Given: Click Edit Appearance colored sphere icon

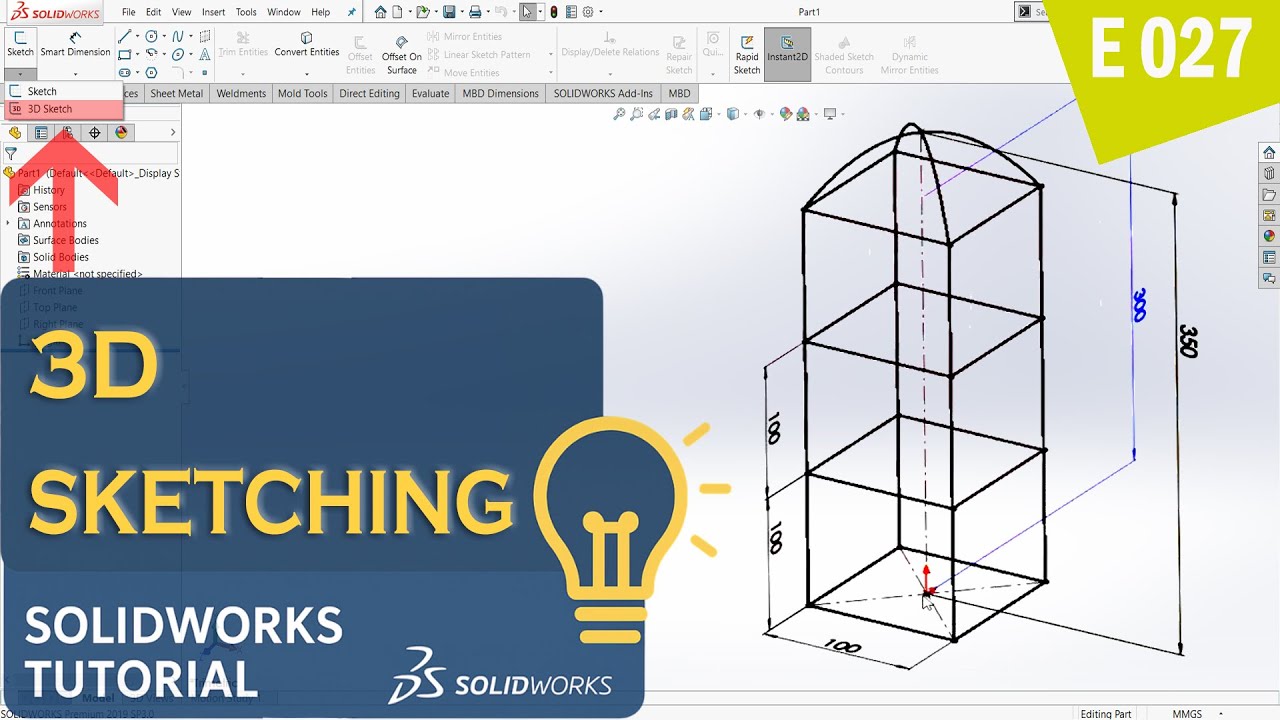Looking at the screenshot, I should coord(786,114).
